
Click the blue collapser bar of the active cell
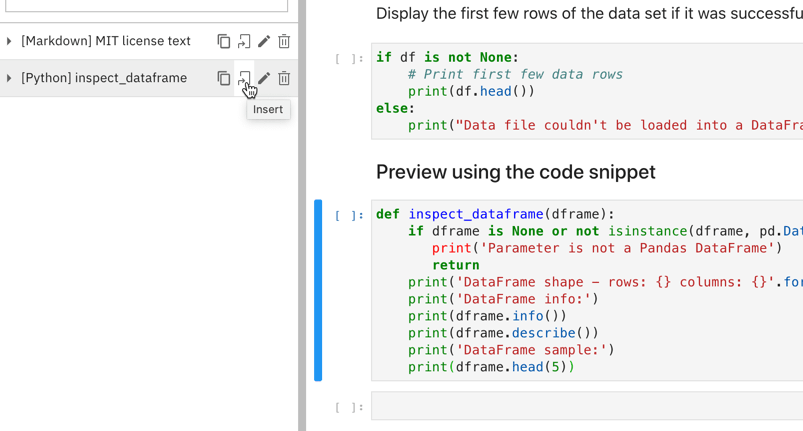pos(318,290)
